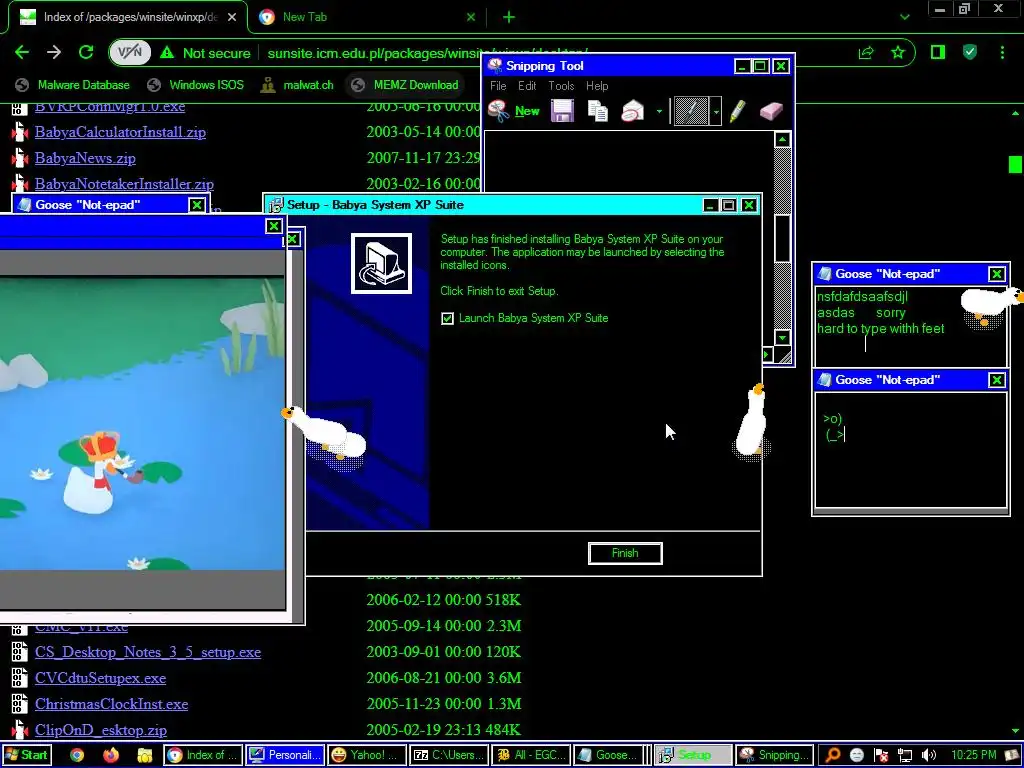
Task: Click the browser page scrollbar thumb
Action: (1014, 164)
